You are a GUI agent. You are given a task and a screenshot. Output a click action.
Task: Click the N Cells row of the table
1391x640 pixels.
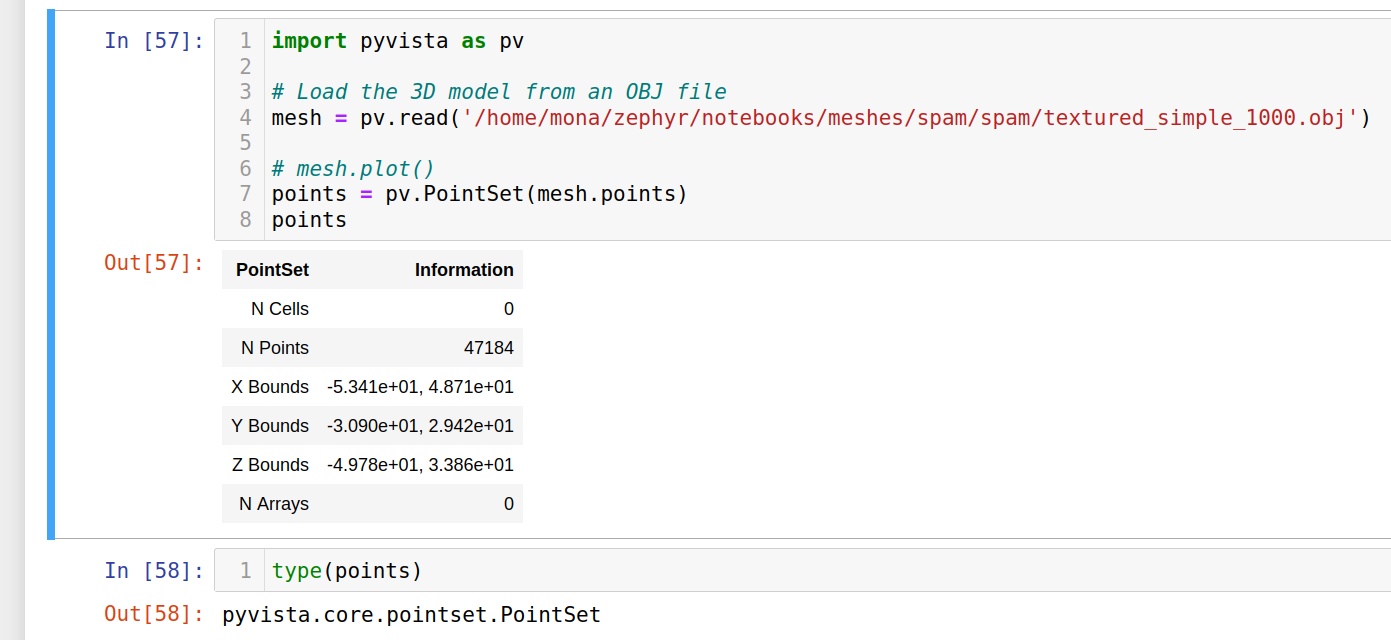[x=372, y=308]
